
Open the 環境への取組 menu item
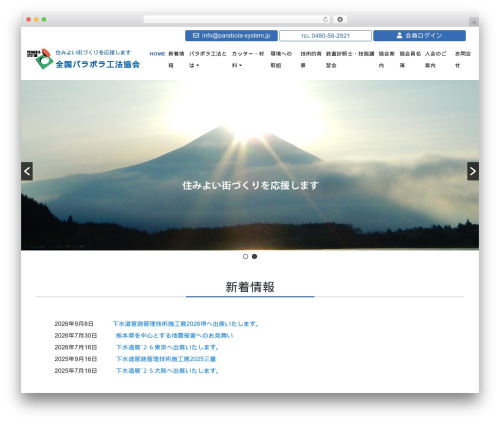(x=281, y=59)
